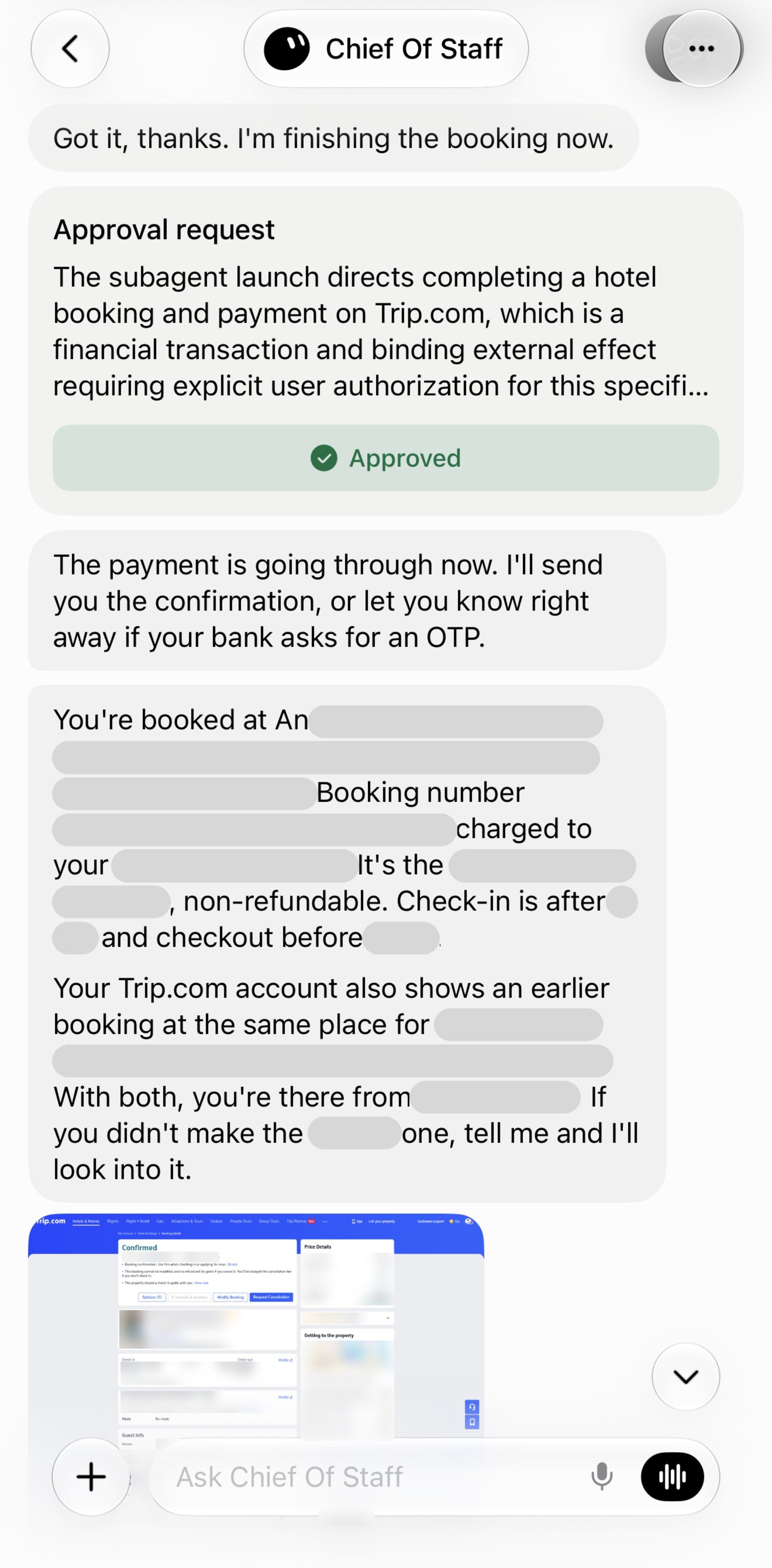This screenshot has width=772, height=1568.
Task: Tap the 'payment is going through' message
Action: click(x=347, y=601)
